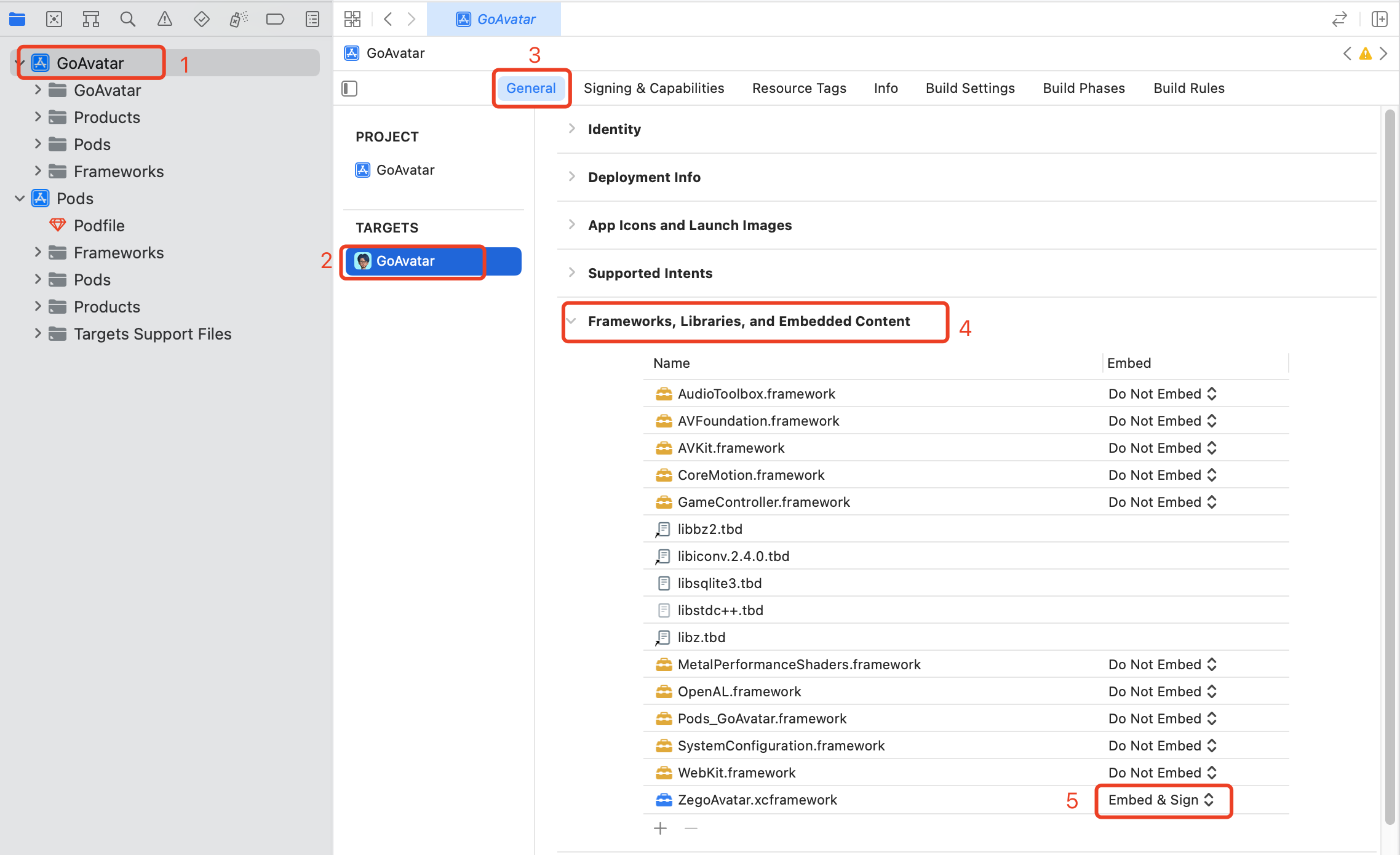Image resolution: width=1400 pixels, height=855 pixels.
Task: Change embed option for WebKit.framework
Action: pos(1163,773)
